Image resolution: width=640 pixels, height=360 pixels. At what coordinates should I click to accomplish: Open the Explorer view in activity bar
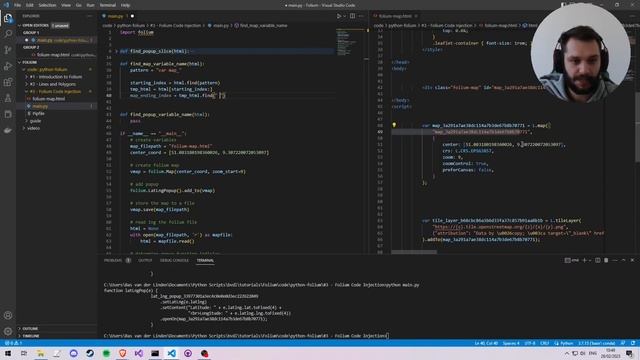click(8, 18)
